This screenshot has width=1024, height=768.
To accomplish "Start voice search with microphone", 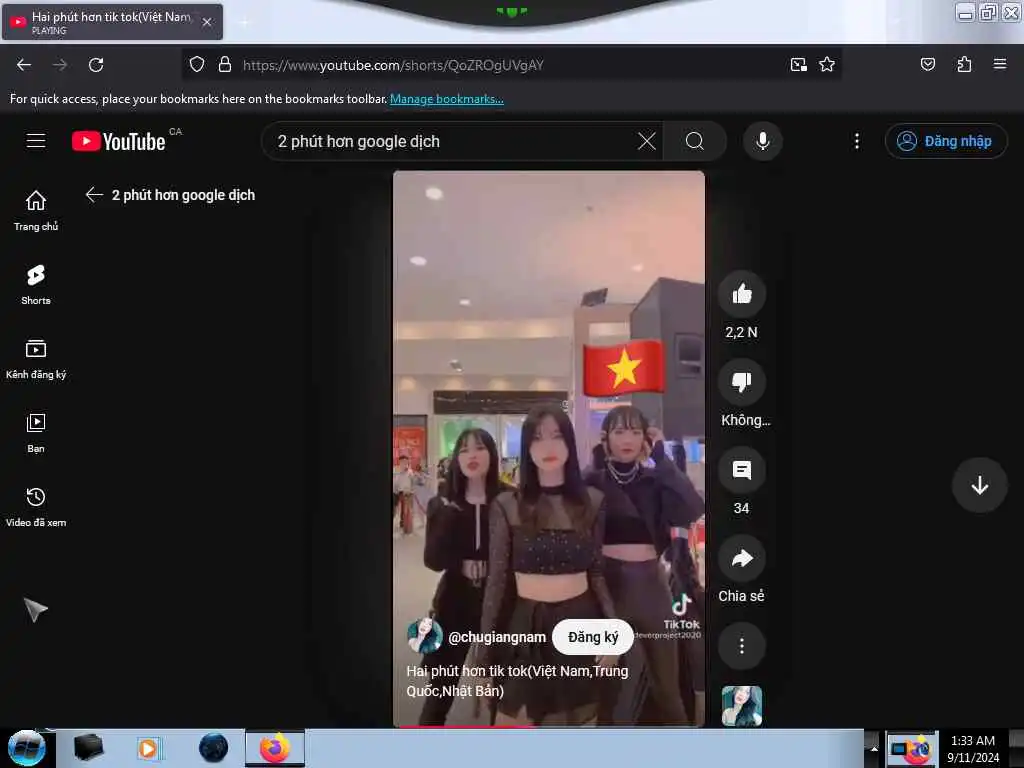I will (763, 141).
